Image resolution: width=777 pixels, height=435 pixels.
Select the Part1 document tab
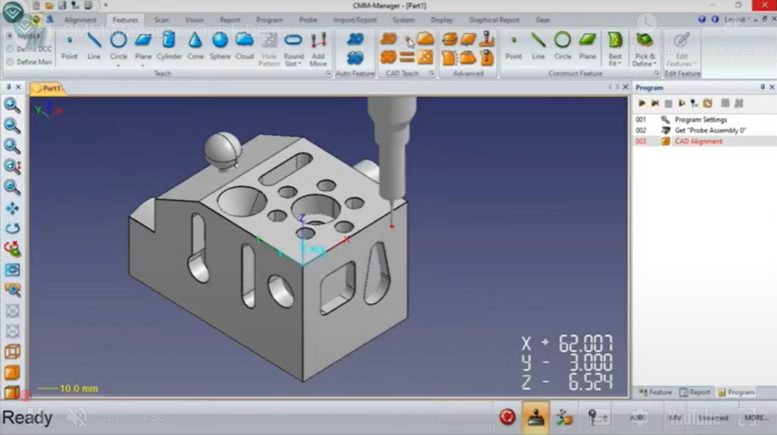(47, 88)
